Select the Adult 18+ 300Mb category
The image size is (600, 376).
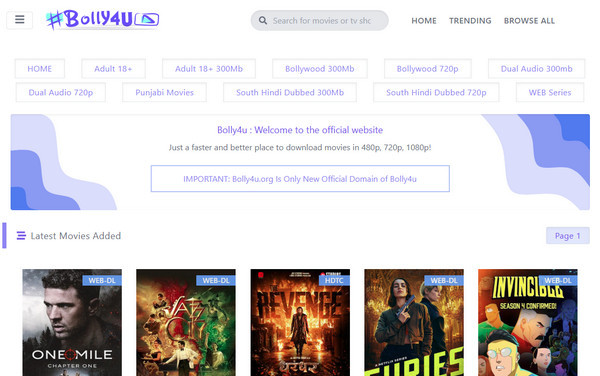coord(209,69)
